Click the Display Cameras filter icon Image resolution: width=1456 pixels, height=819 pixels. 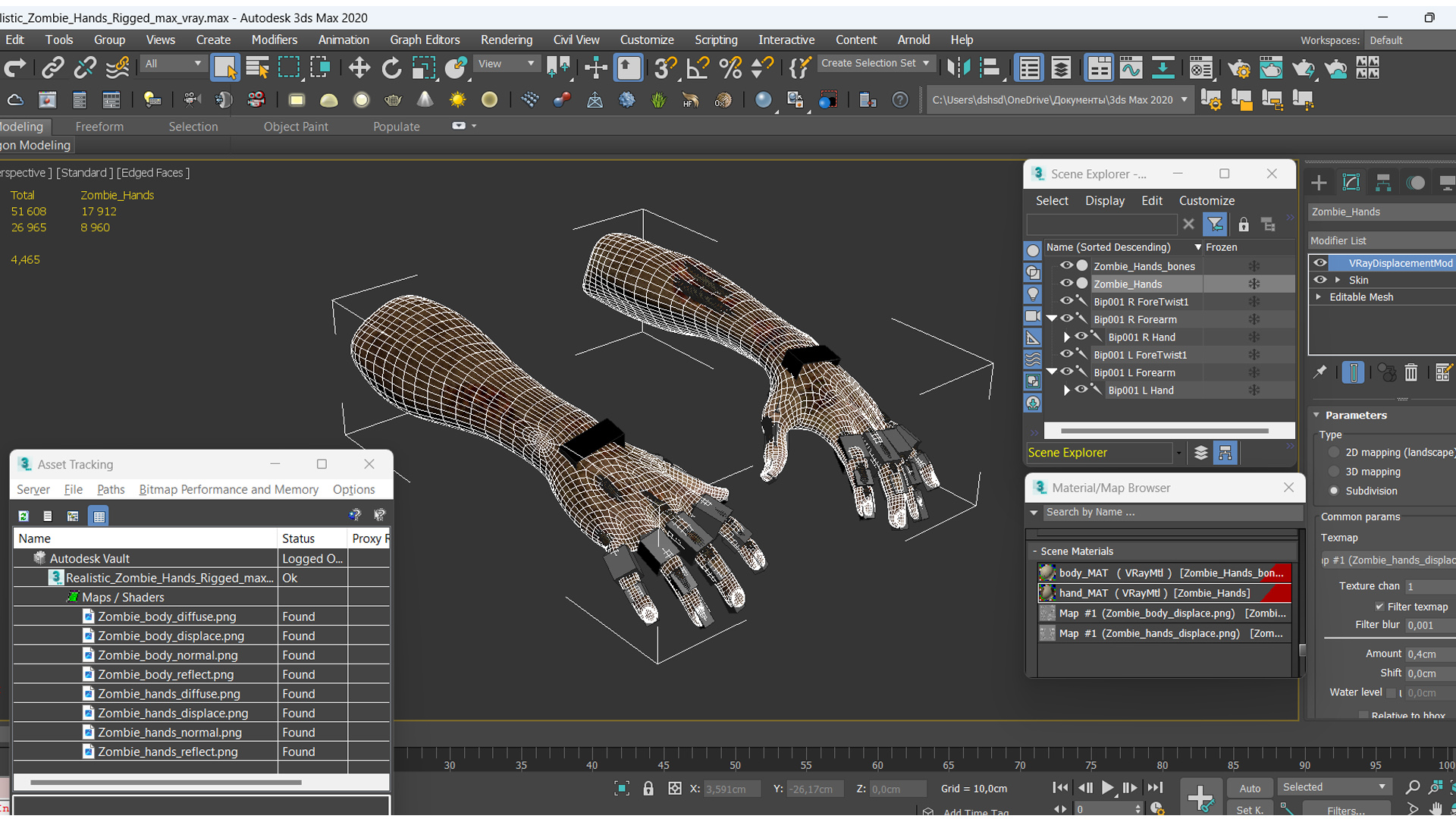click(x=1033, y=315)
